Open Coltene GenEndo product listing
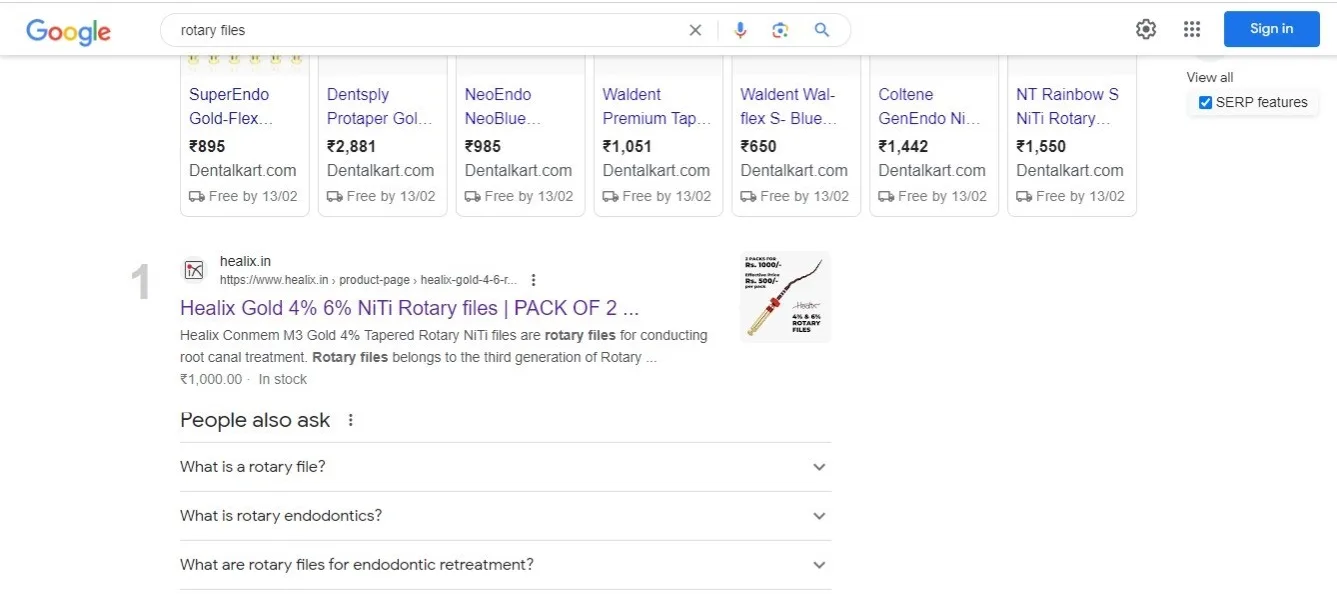 pos(930,106)
